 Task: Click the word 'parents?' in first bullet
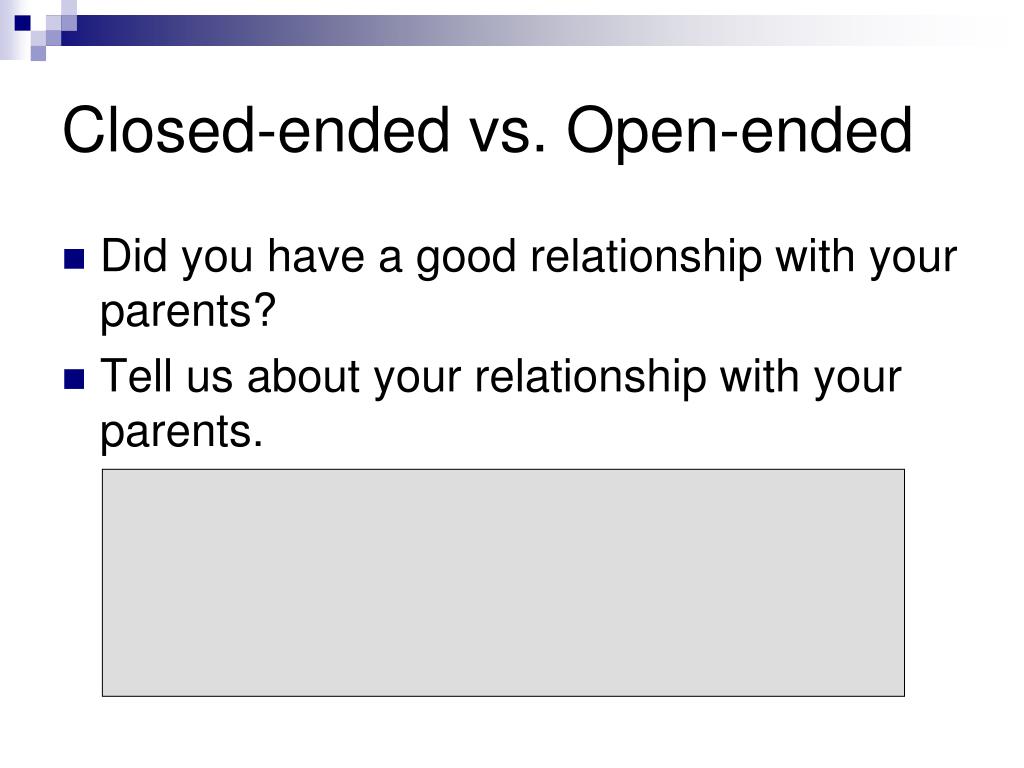[188, 312]
